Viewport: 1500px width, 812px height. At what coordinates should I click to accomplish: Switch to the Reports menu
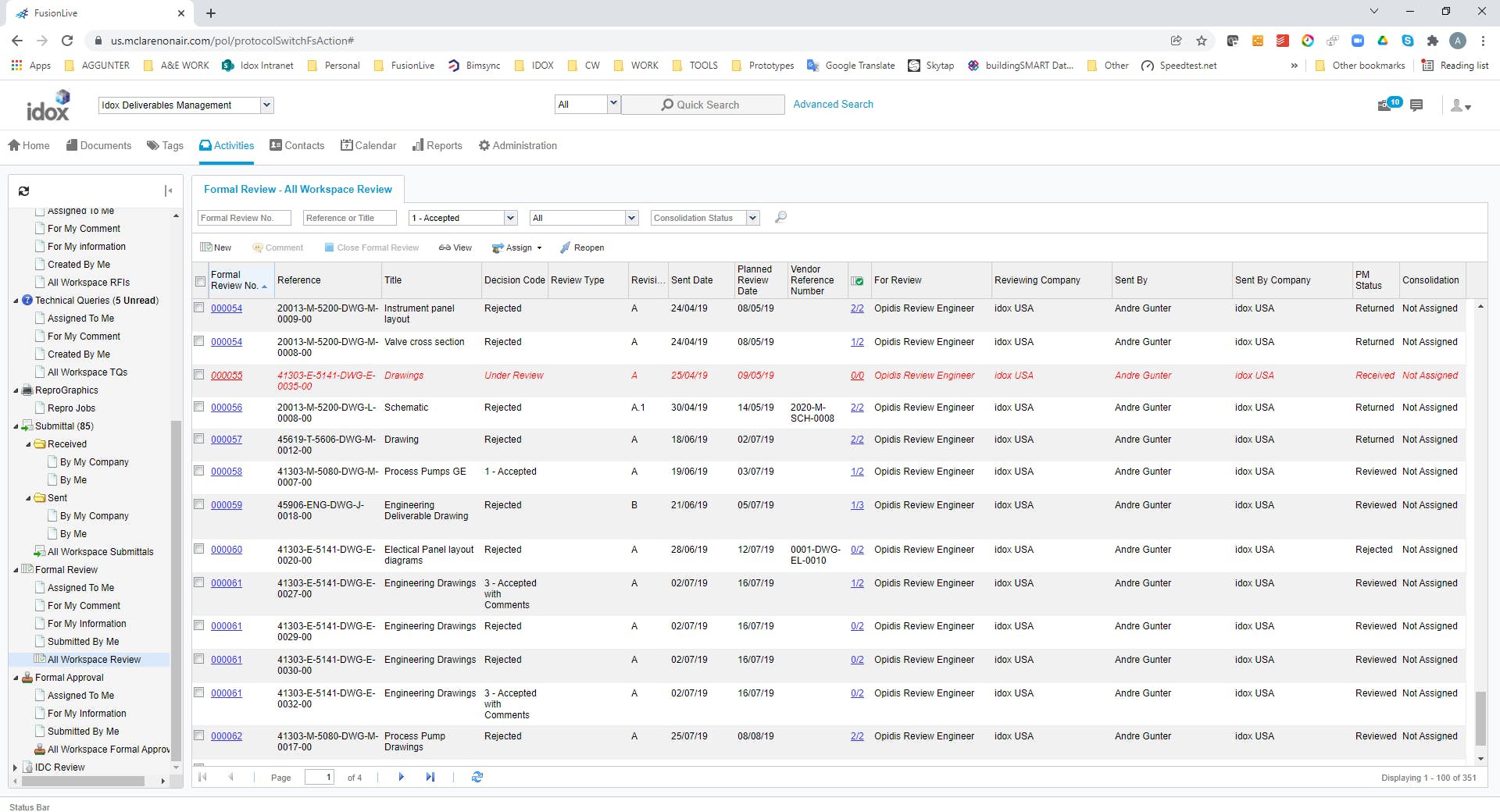tap(437, 145)
